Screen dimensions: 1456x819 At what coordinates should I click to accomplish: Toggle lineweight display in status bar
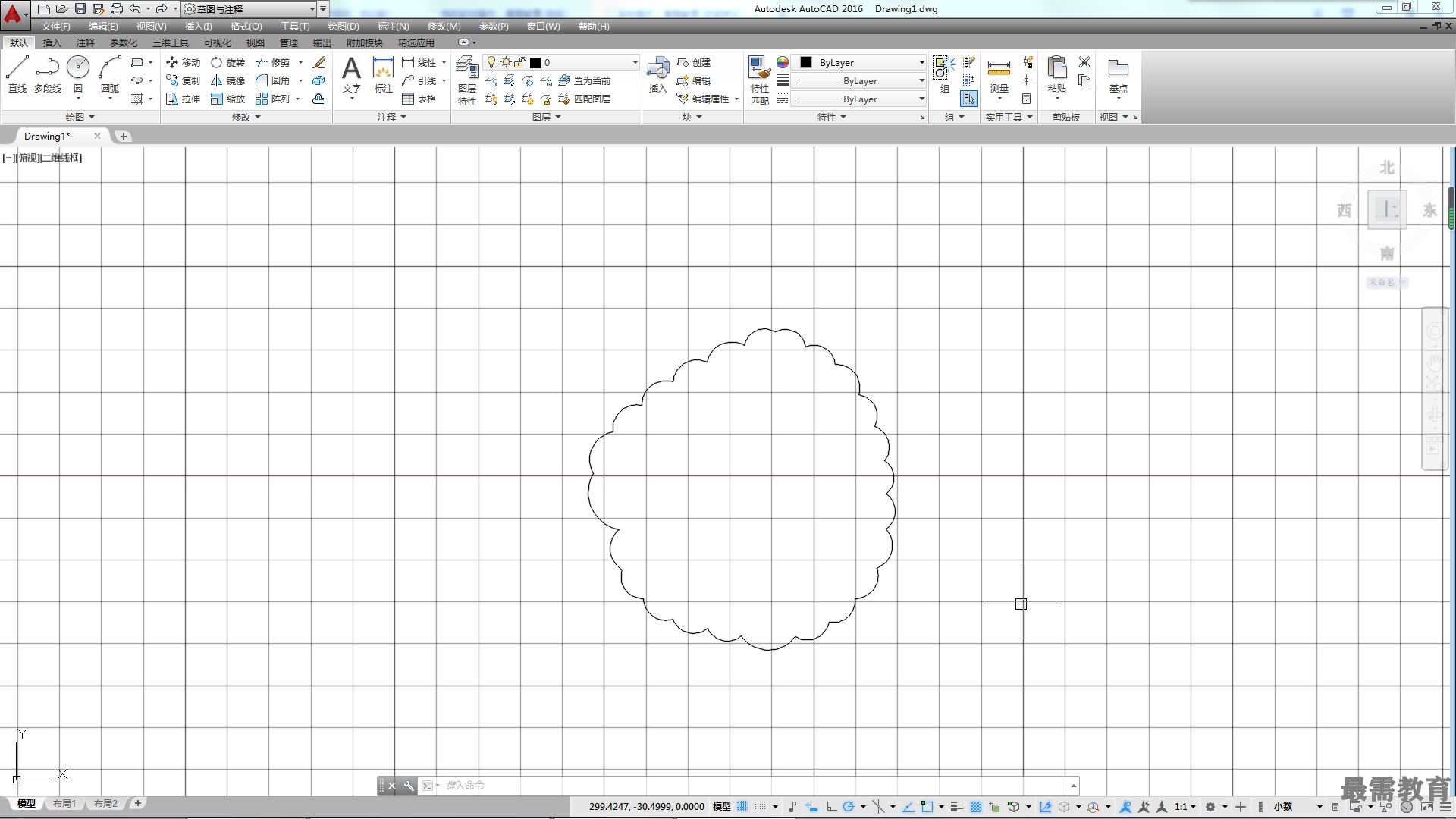coord(956,807)
